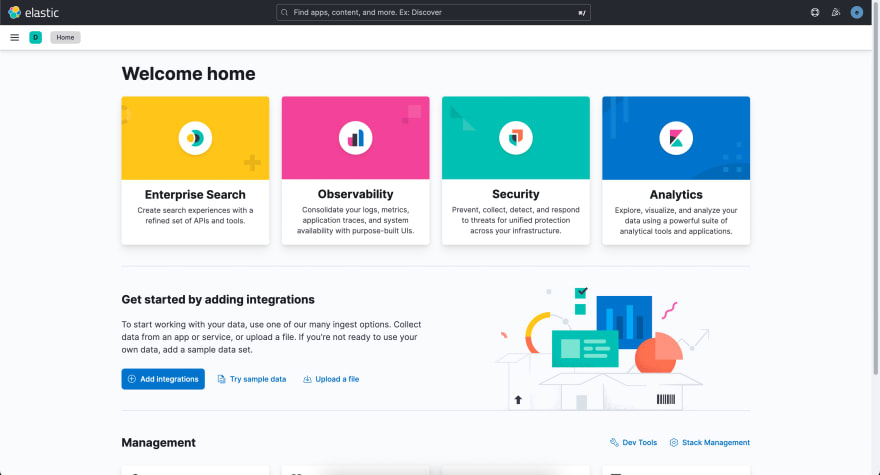Open the Enterprise Search card title
Screen dimensions: 880x475
point(195,194)
